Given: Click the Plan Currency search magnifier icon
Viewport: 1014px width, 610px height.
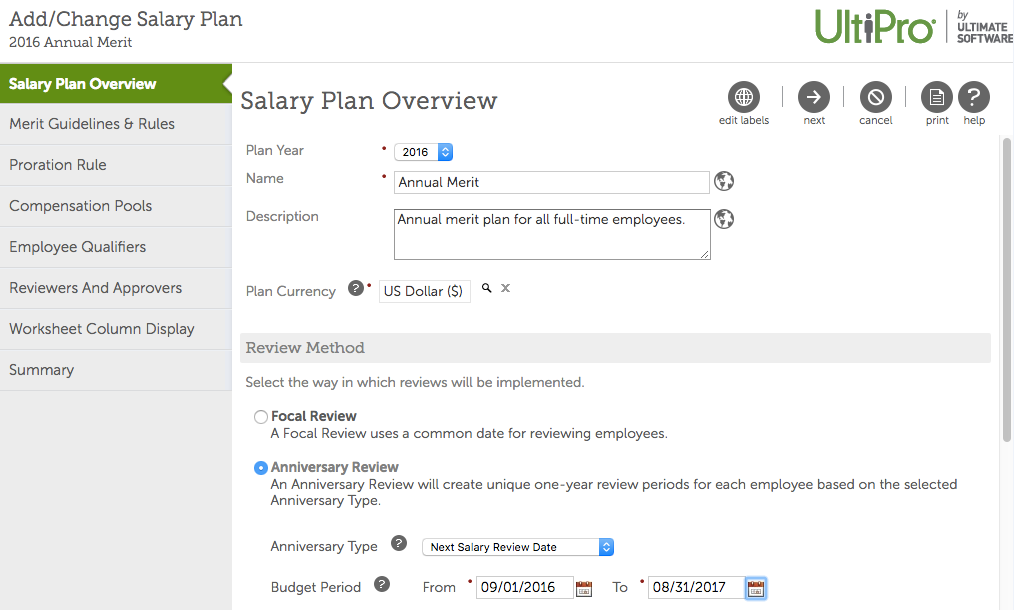Looking at the screenshot, I should [487, 288].
